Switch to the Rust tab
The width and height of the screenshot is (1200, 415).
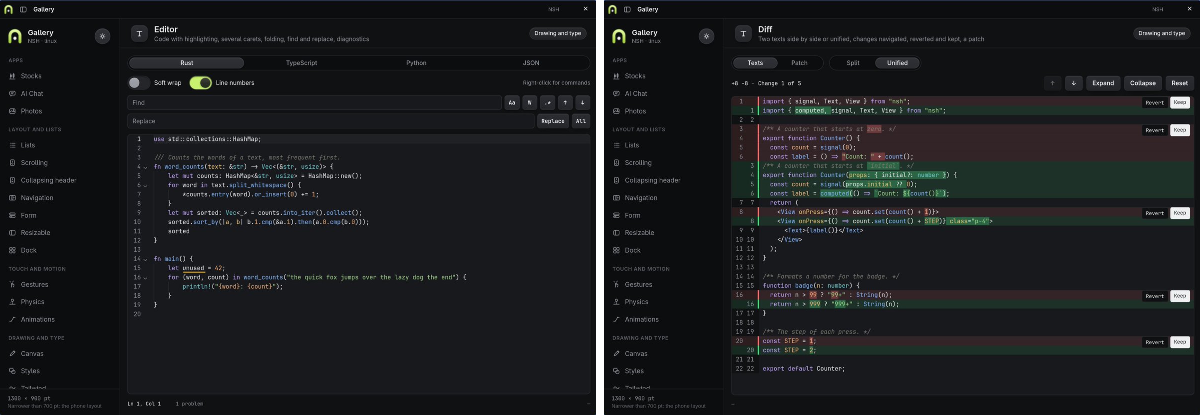pyautogui.click(x=186, y=62)
